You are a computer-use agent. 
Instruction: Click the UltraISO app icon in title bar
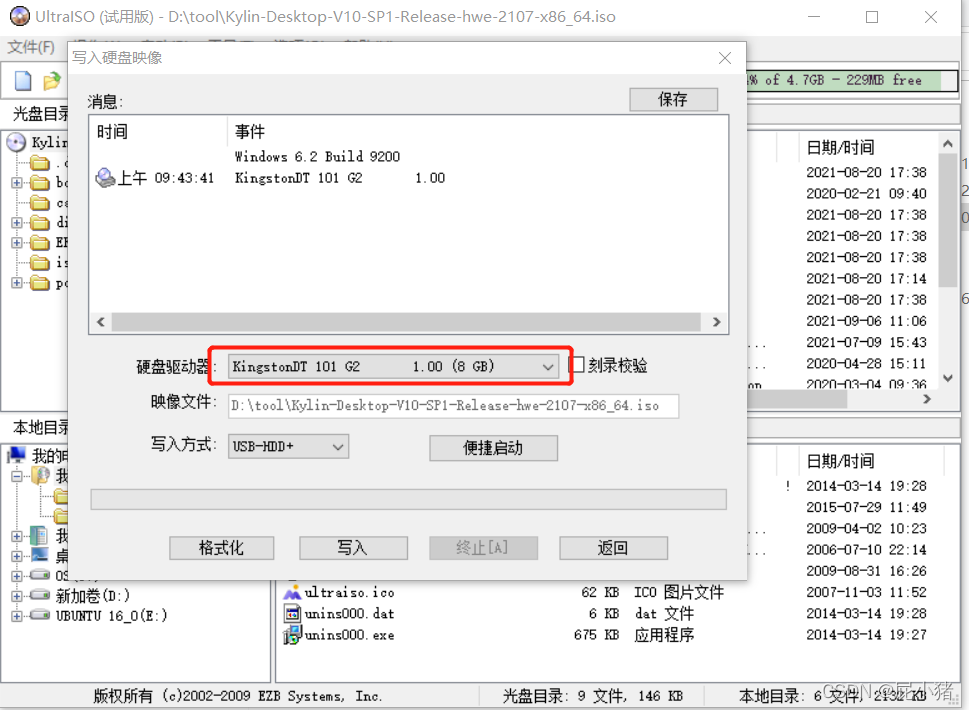pos(19,17)
